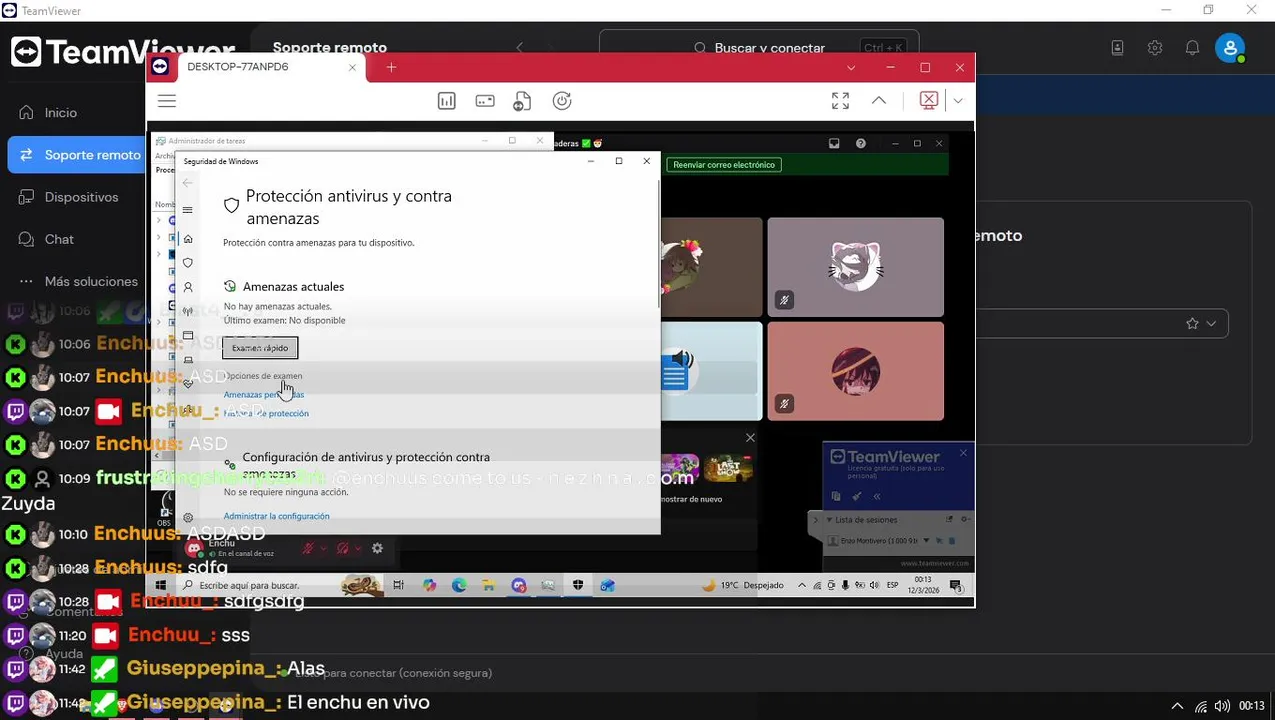Open session tab list dropdown chevron
The height and width of the screenshot is (720, 1275).
(x=851, y=68)
